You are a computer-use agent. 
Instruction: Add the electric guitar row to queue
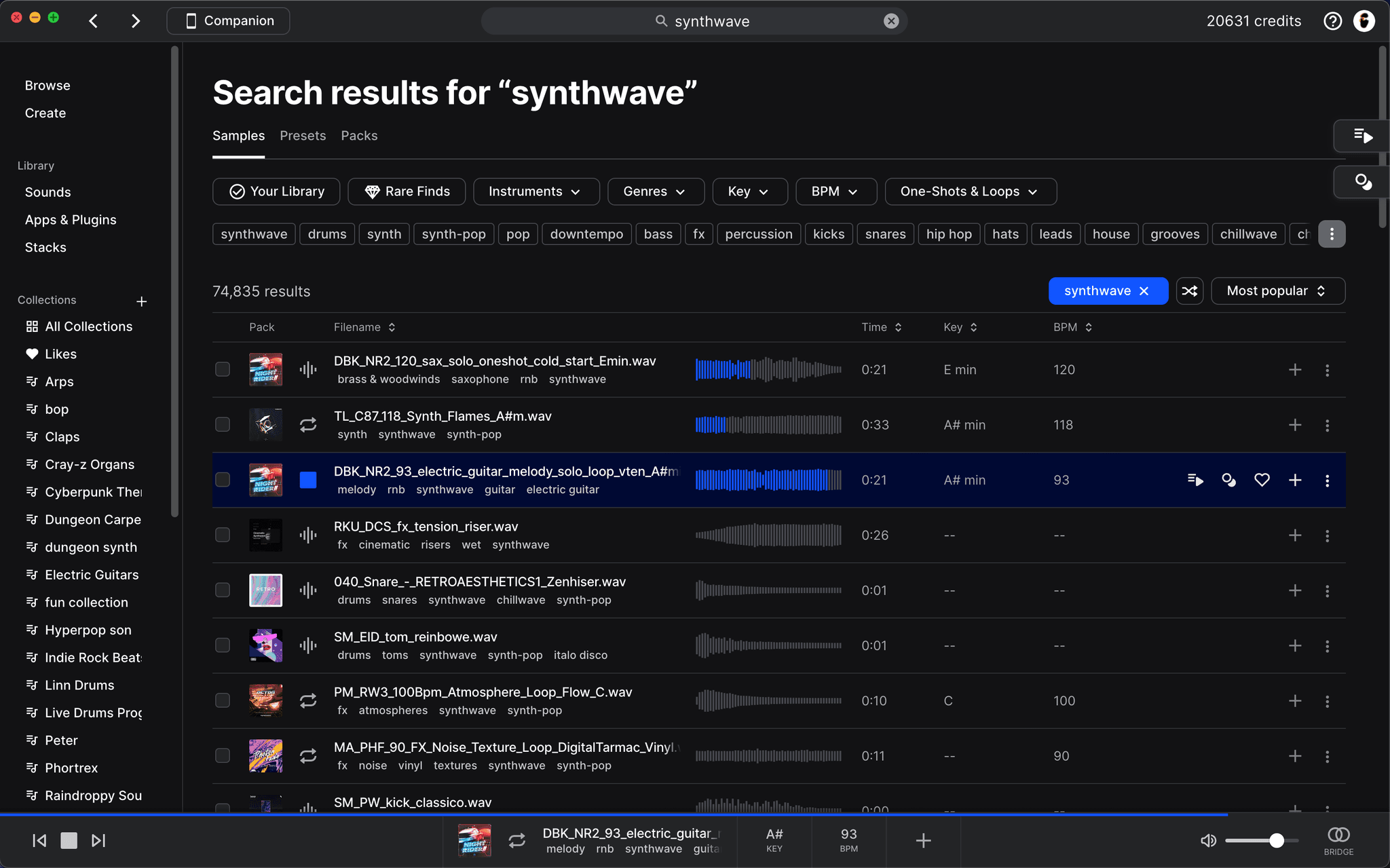point(1195,480)
